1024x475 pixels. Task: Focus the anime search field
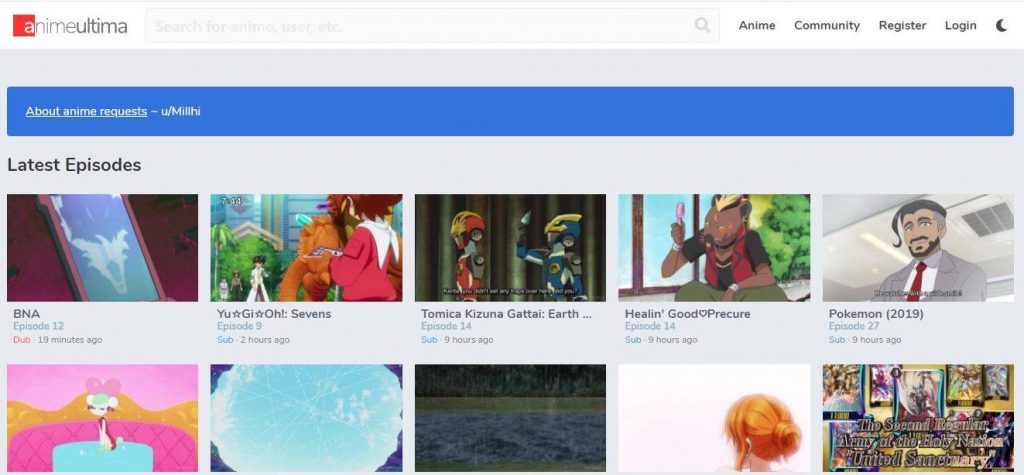coord(432,25)
